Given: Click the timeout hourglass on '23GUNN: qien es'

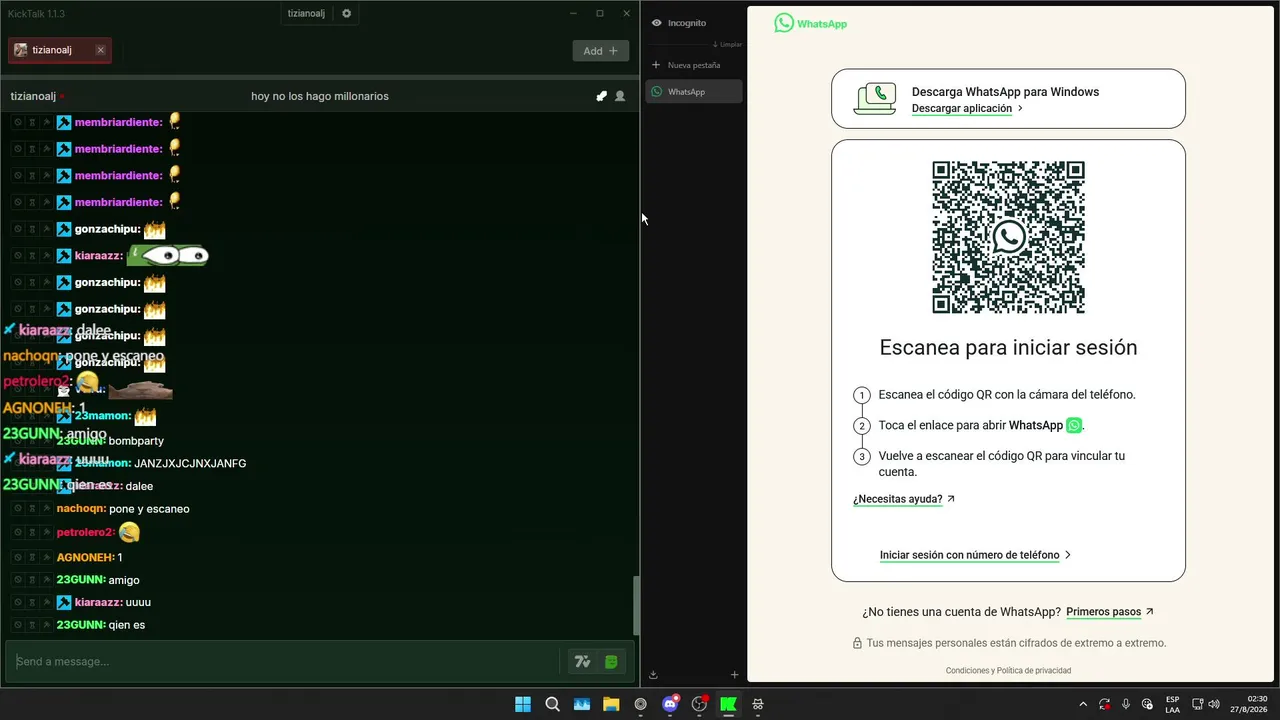Looking at the screenshot, I should pos(31,625).
